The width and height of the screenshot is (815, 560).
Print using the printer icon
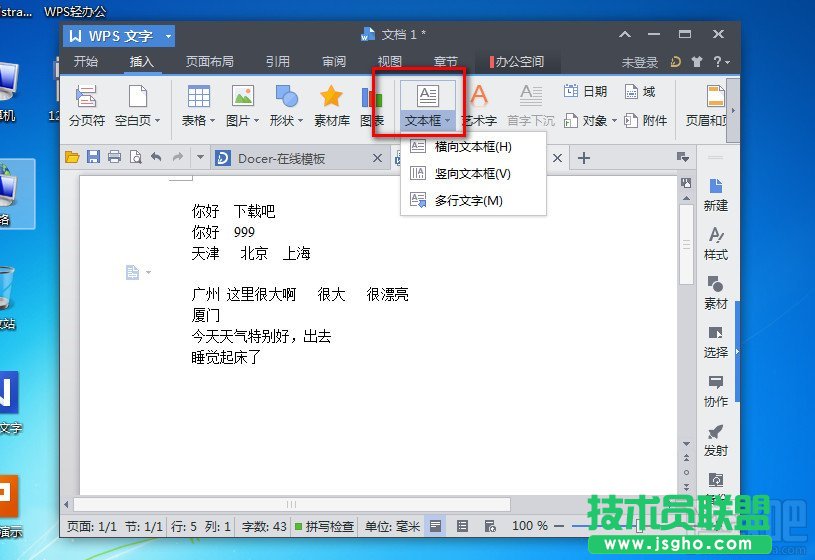(114, 157)
